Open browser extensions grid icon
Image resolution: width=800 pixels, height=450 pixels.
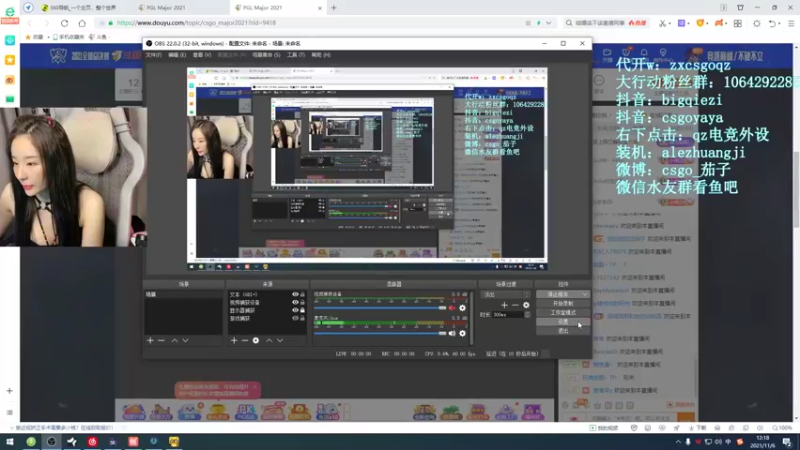[x=738, y=23]
